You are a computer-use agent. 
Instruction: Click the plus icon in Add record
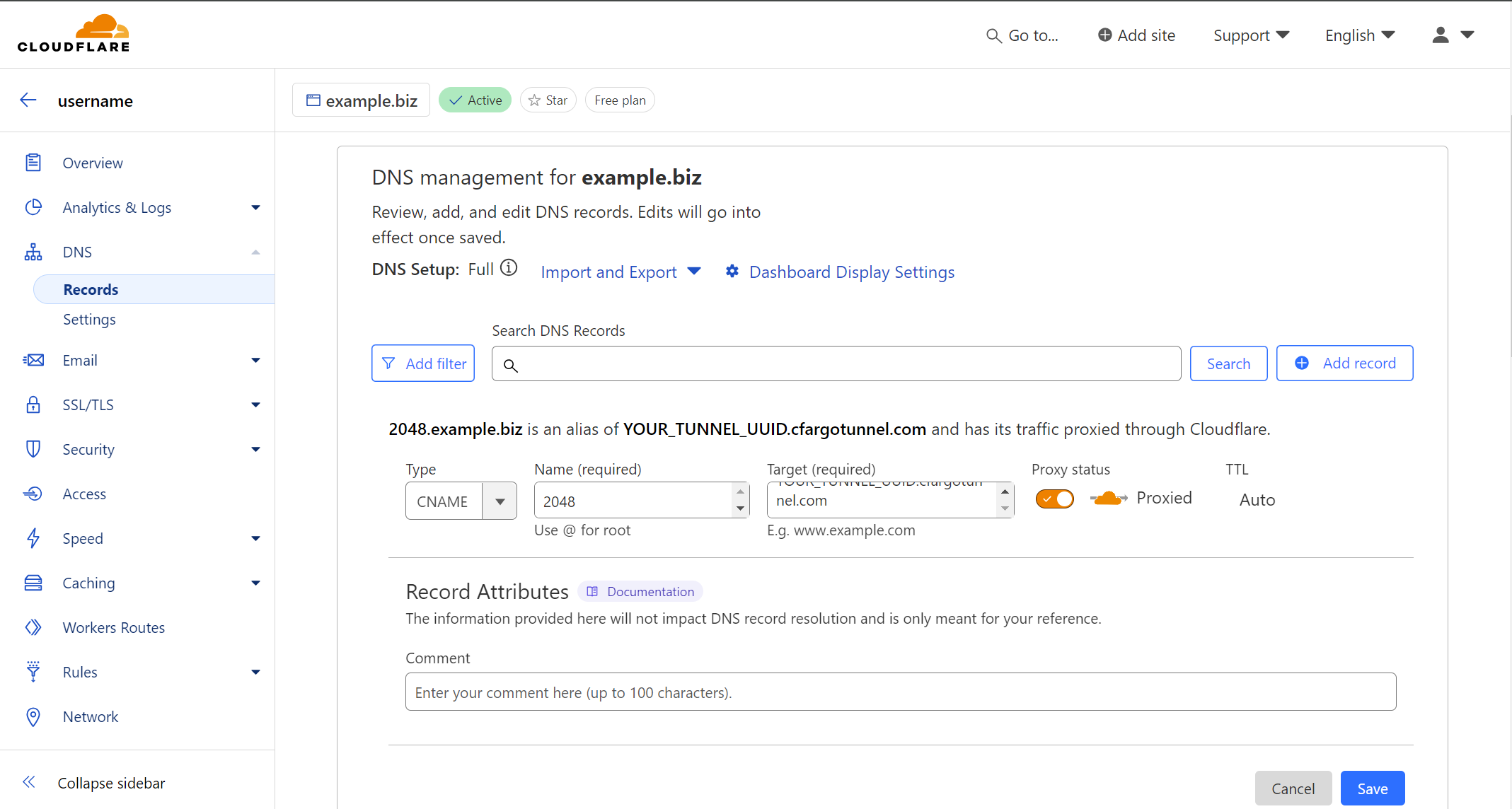pos(1302,363)
